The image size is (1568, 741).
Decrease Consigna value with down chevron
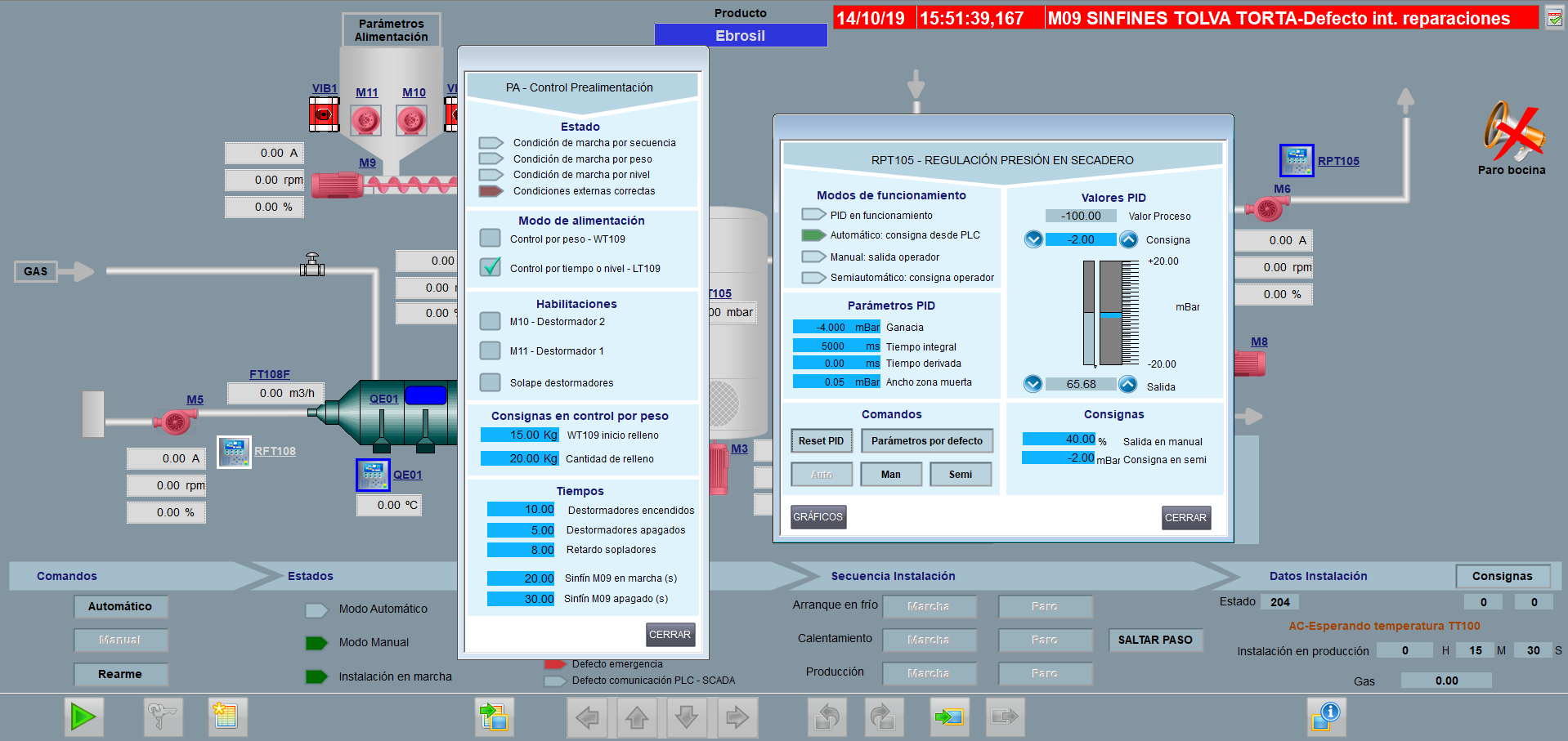[1033, 239]
